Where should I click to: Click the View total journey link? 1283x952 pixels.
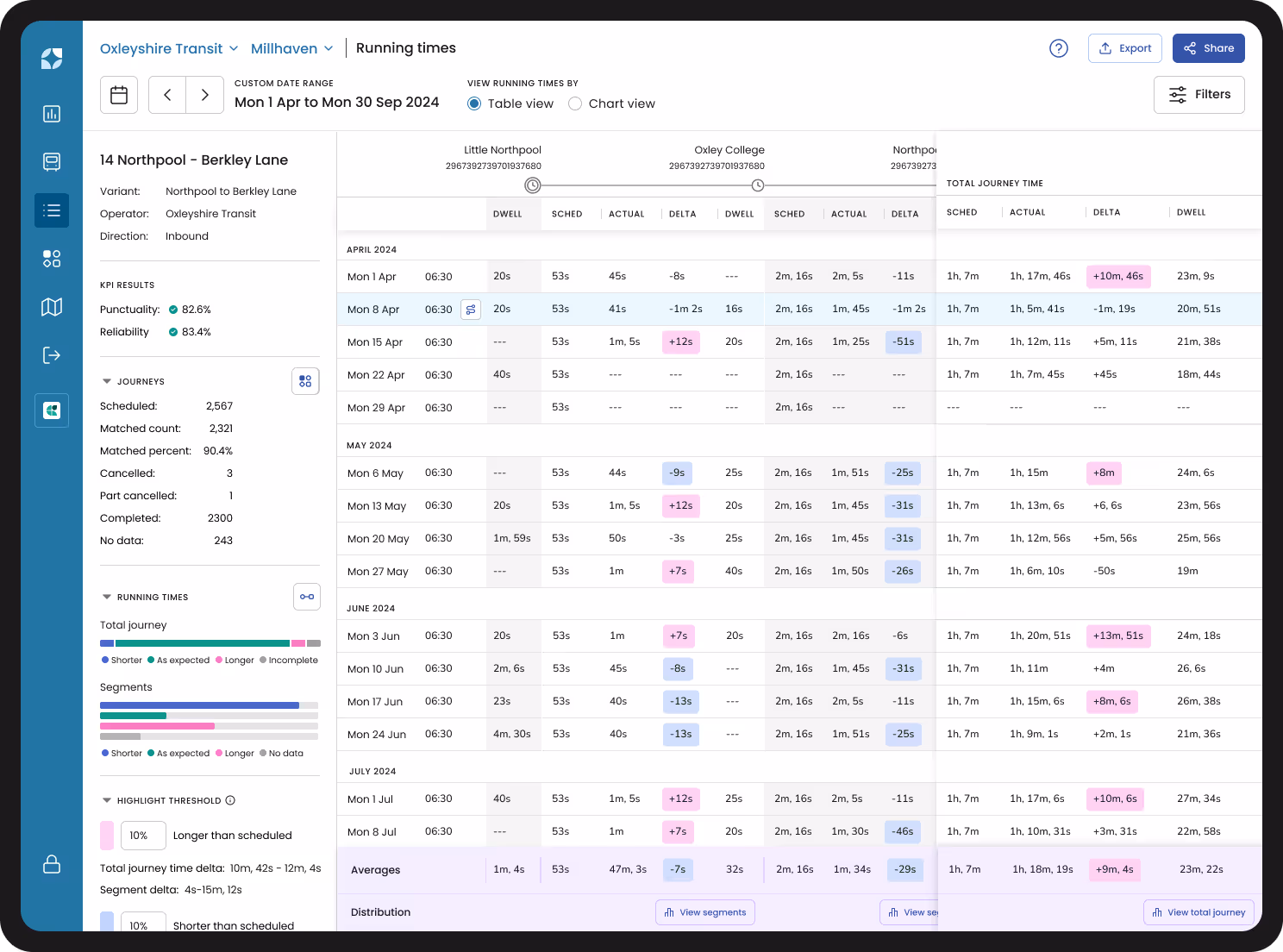pos(1199,911)
